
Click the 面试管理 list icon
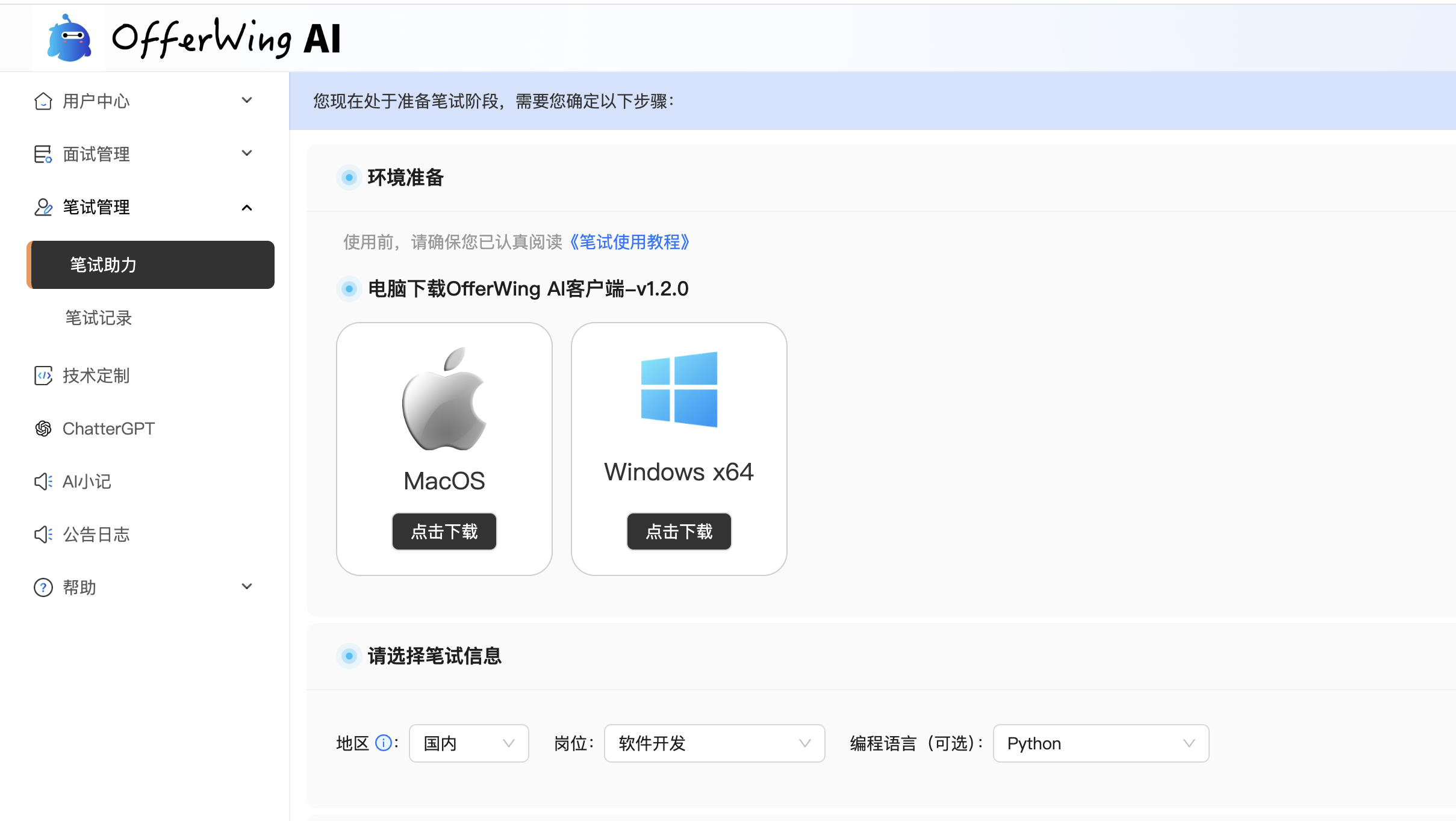point(43,154)
